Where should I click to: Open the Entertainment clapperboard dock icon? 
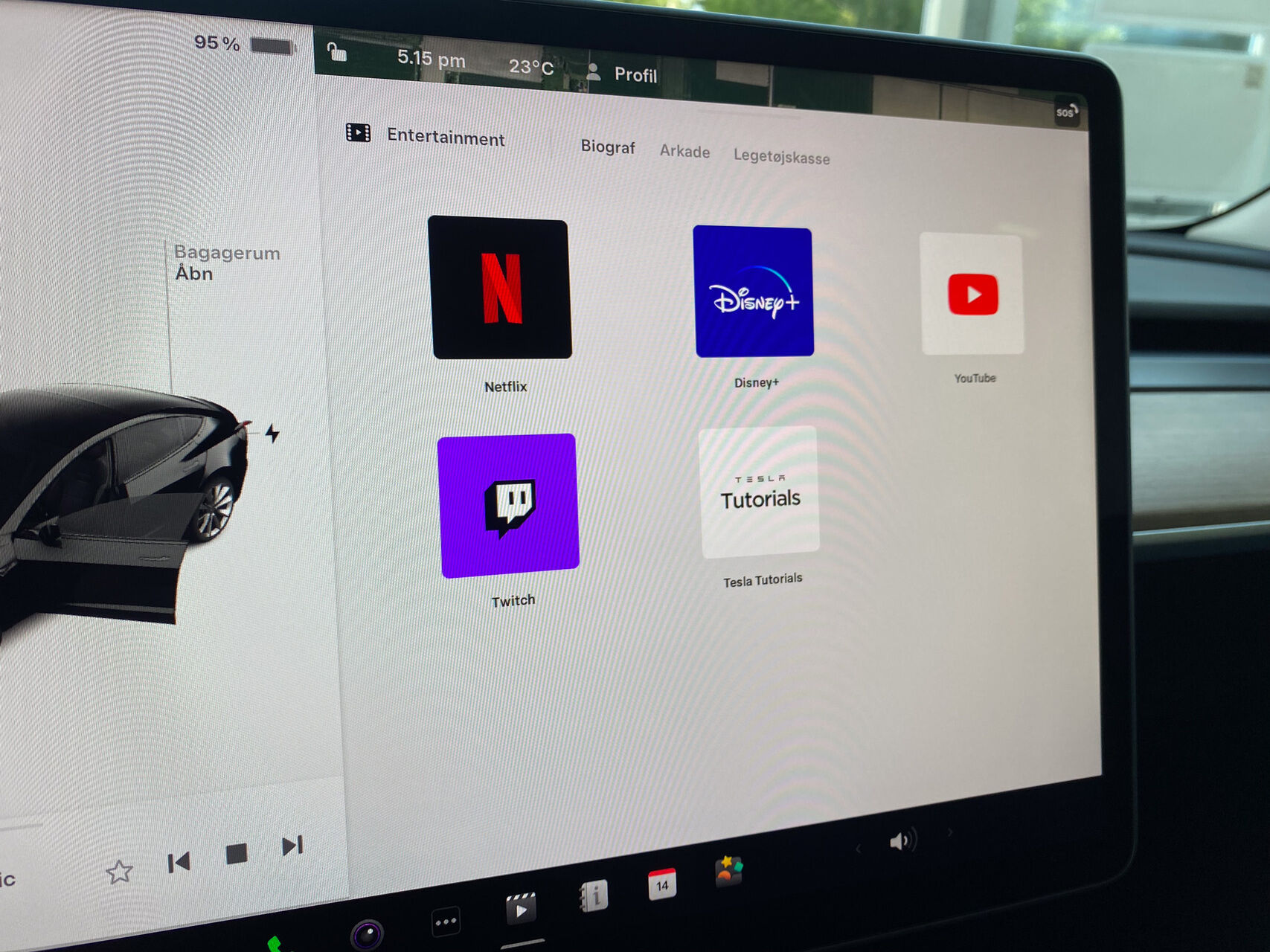coord(521,908)
